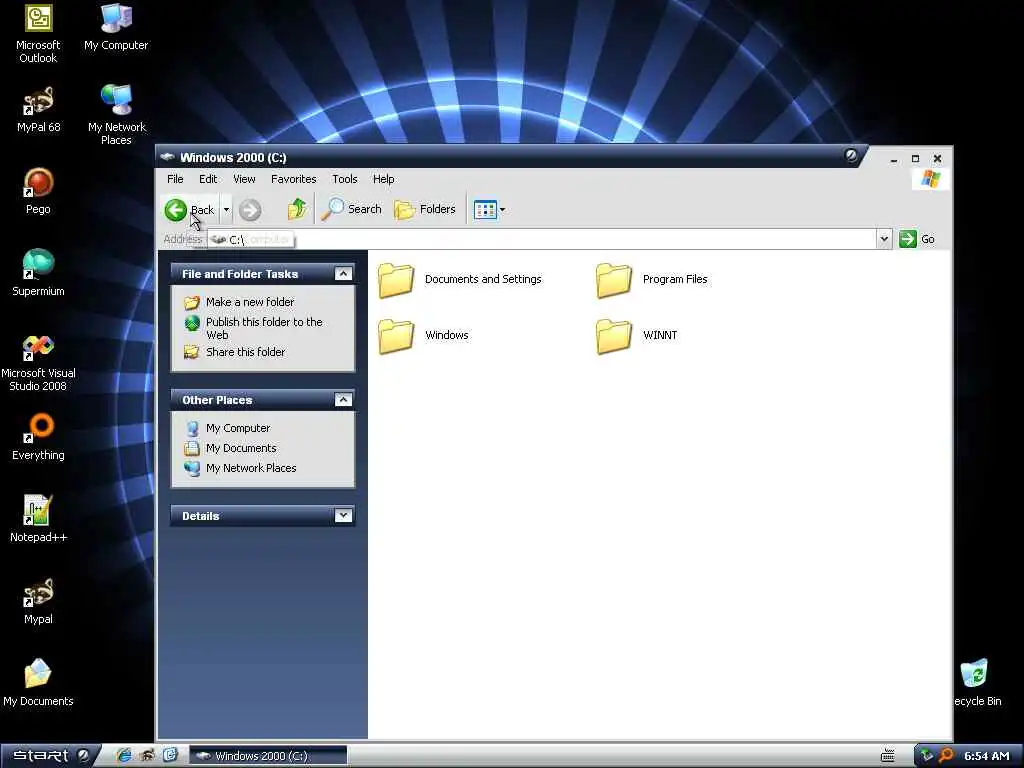Select the Notepad++ desktop shortcut
This screenshot has height=768, width=1024.
click(38, 520)
